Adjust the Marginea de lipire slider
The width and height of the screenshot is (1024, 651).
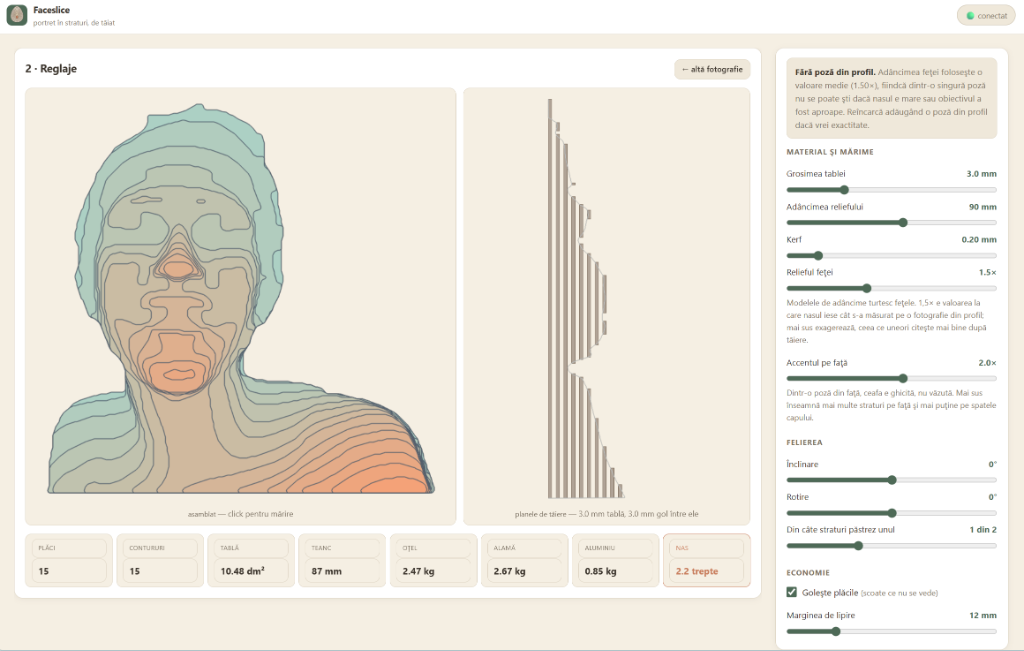(891, 631)
